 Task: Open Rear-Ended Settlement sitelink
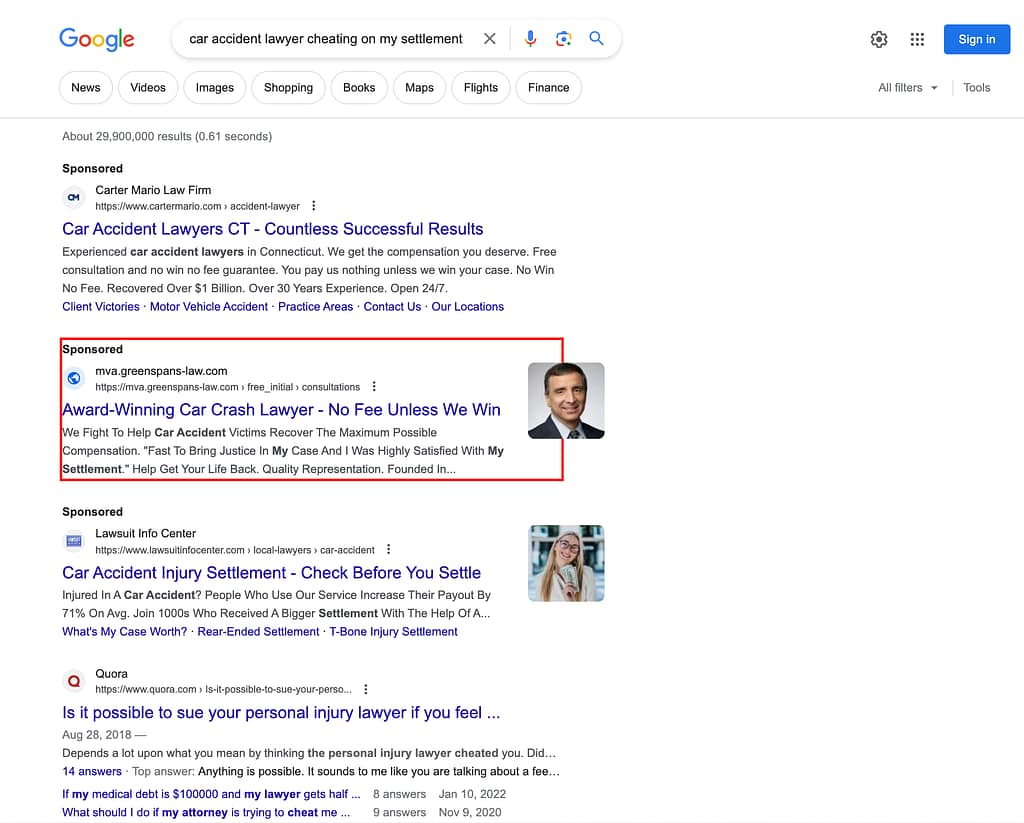pyautogui.click(x=258, y=632)
